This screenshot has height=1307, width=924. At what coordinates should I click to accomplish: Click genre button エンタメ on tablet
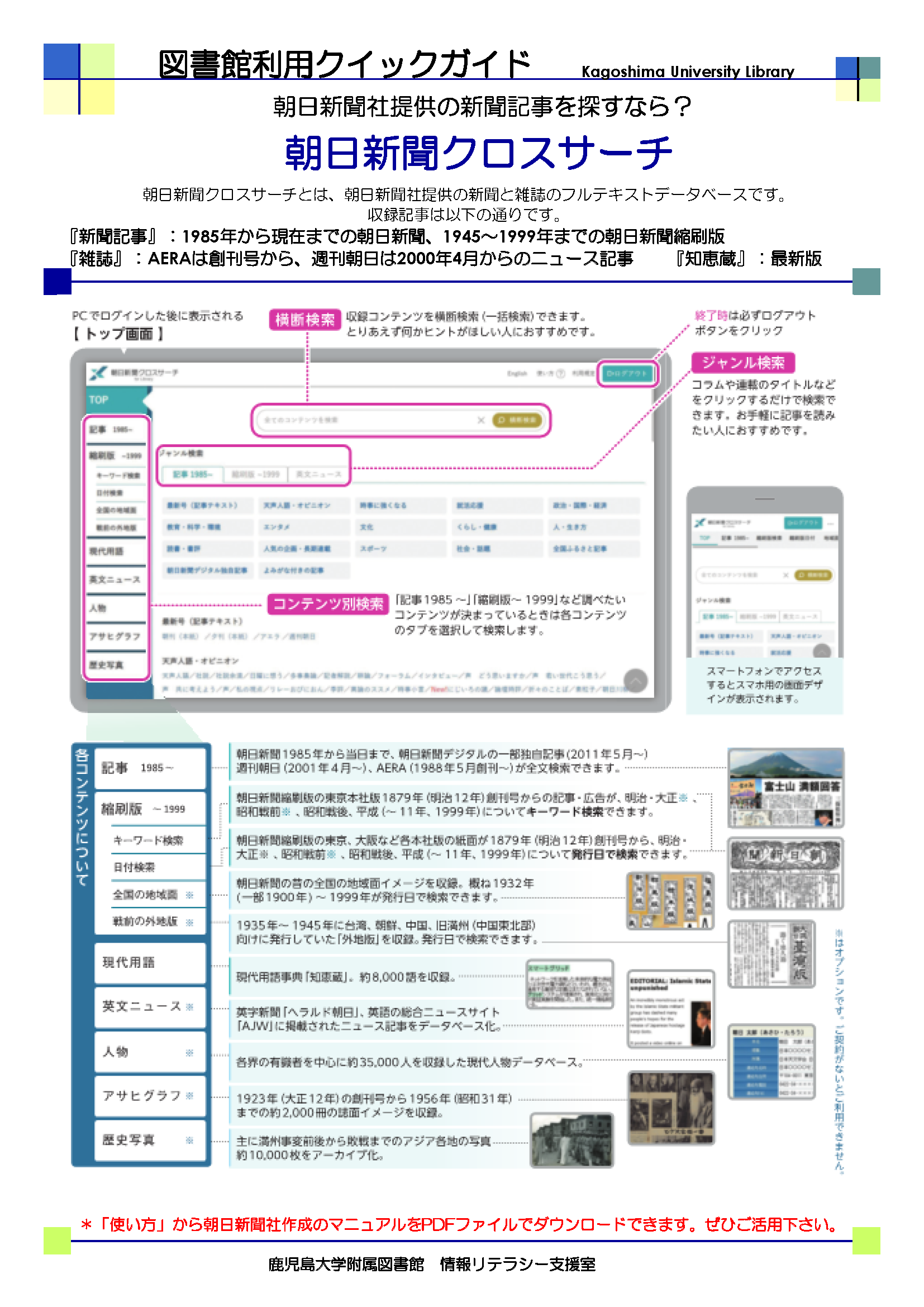point(304,527)
